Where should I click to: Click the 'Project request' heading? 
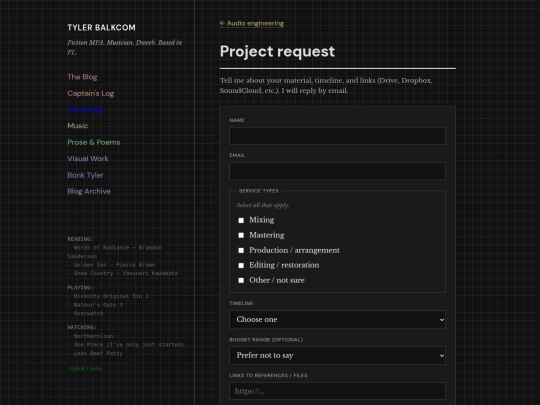point(277,52)
